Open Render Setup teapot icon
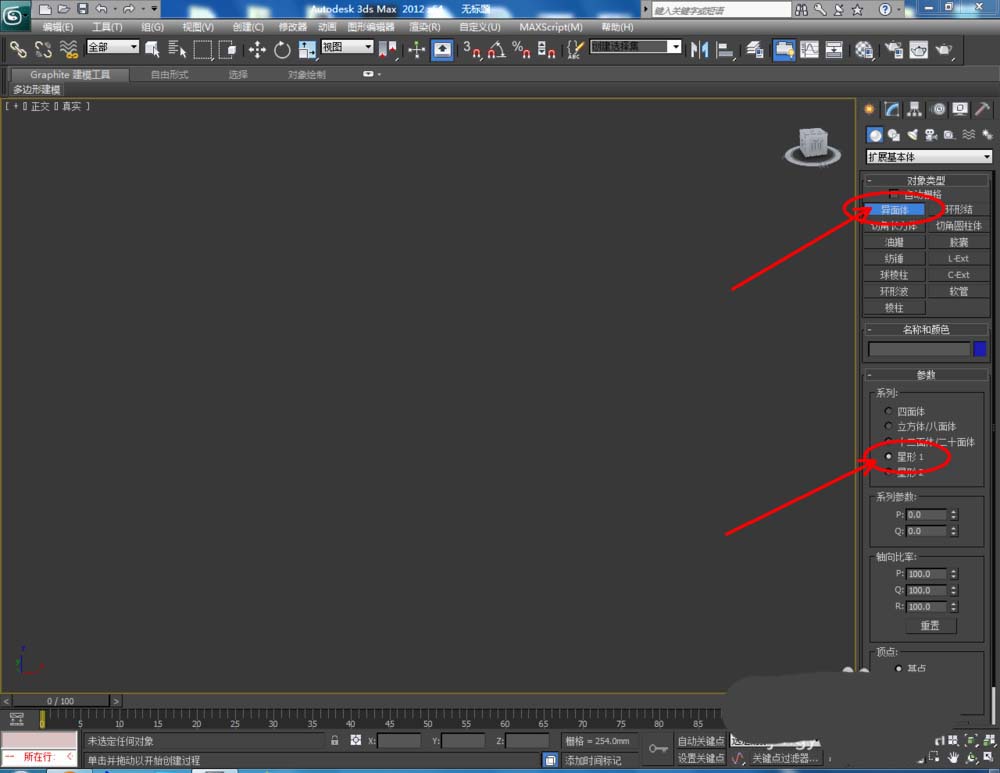Viewport: 1000px width, 773px height. [x=894, y=49]
